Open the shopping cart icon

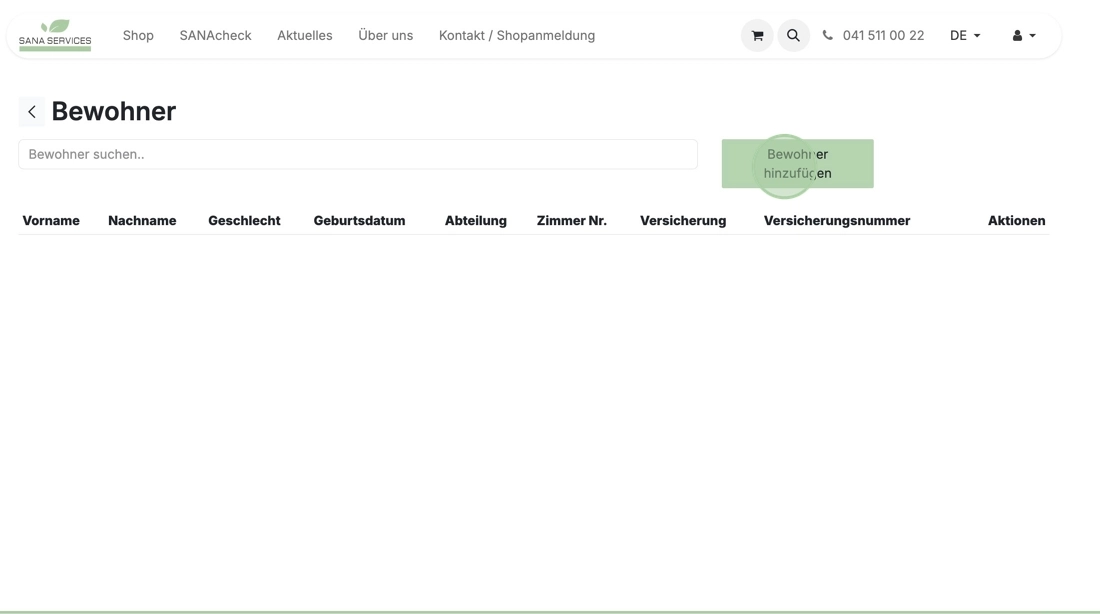[757, 36]
